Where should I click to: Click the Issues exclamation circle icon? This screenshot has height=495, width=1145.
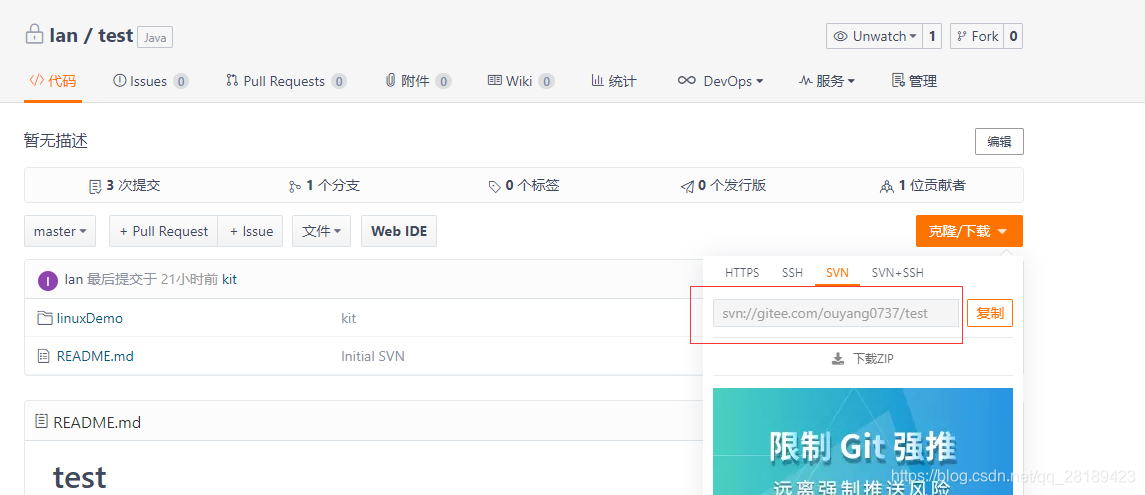pyautogui.click(x=120, y=80)
